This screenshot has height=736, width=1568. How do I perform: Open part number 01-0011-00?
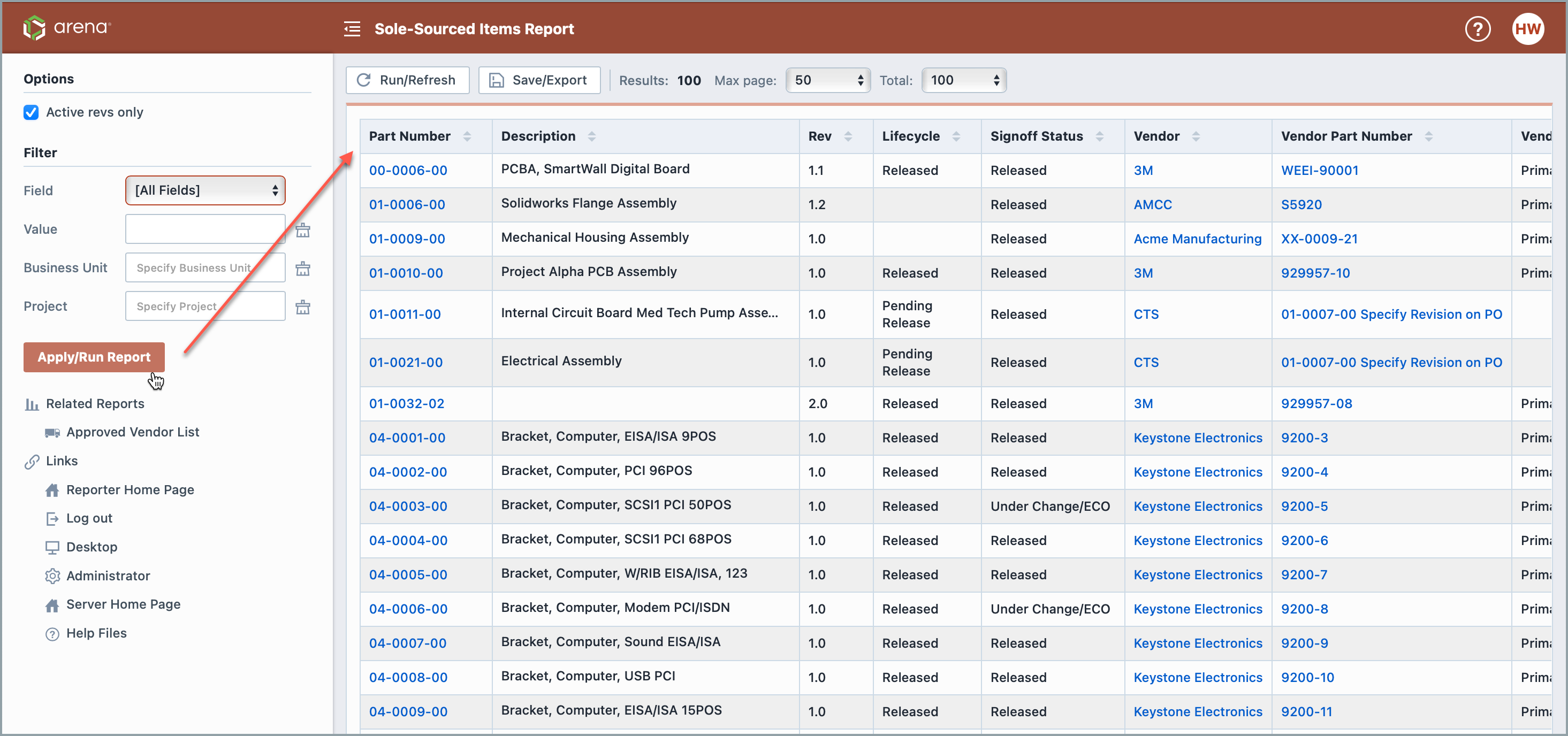(x=405, y=315)
